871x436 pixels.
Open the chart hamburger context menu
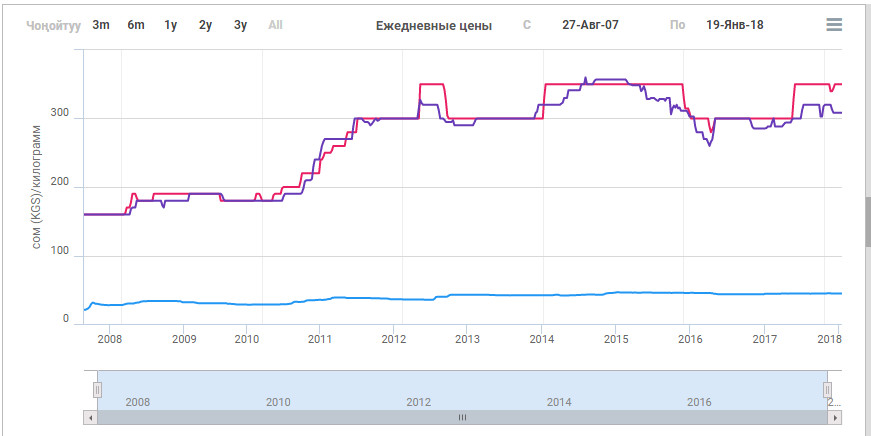click(834, 25)
